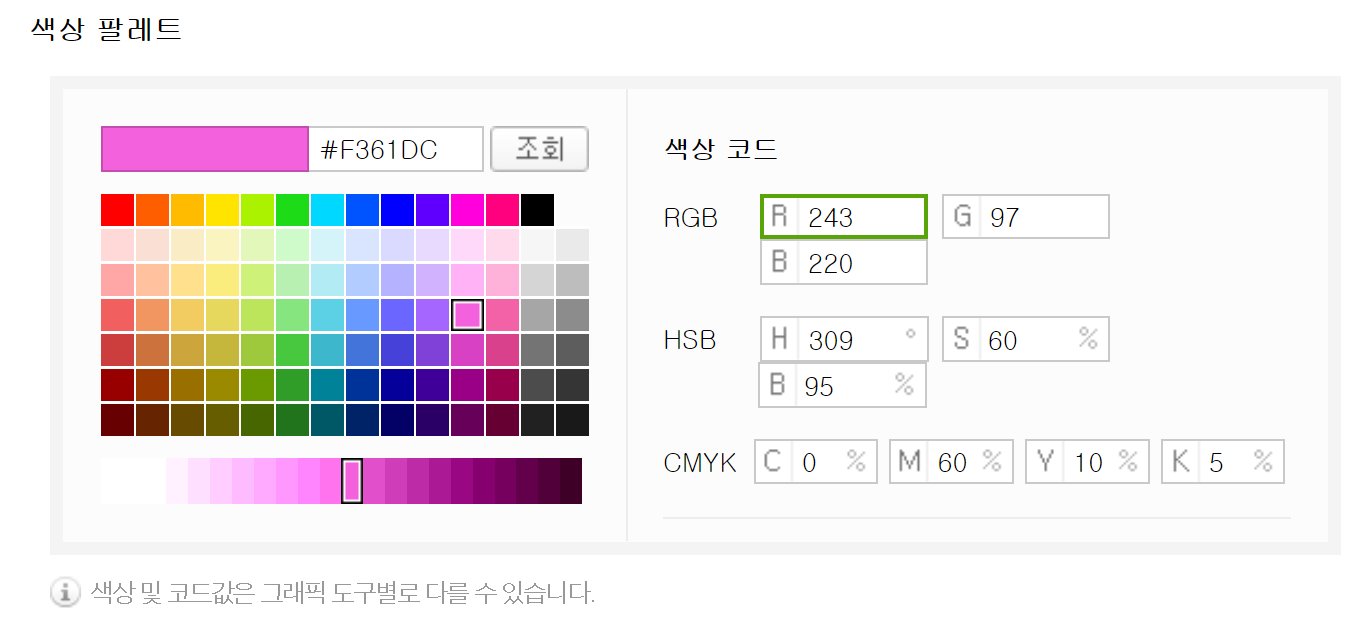Click the CMYK row label
The width and height of the screenshot is (1364, 626).
700,463
